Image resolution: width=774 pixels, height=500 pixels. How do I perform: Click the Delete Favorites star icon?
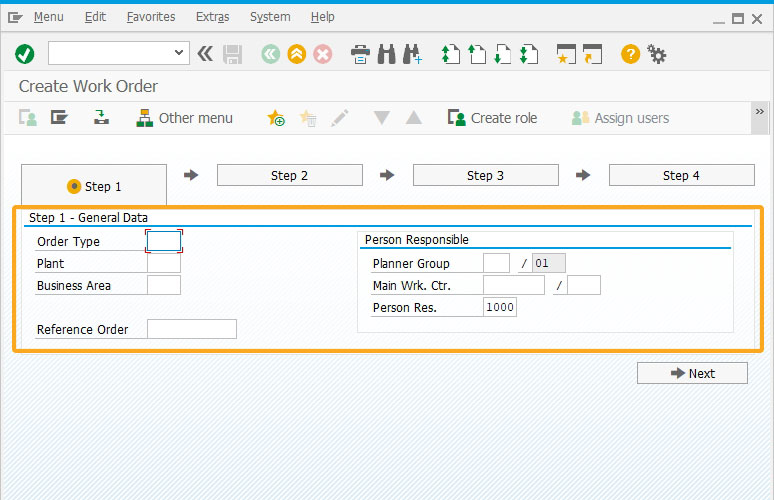click(308, 118)
